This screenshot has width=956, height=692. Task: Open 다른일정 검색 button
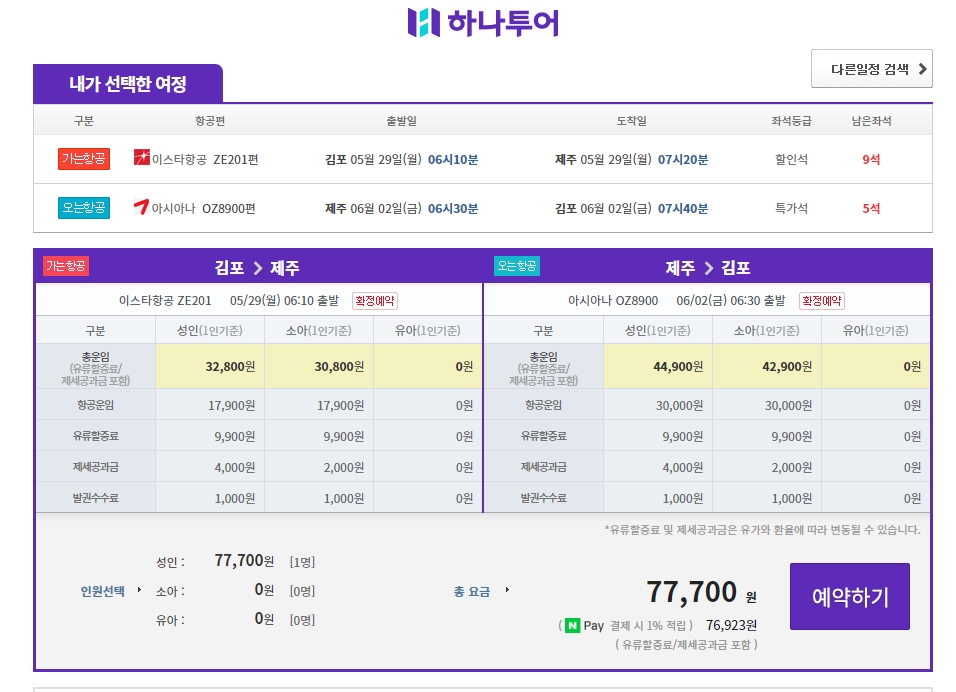872,69
